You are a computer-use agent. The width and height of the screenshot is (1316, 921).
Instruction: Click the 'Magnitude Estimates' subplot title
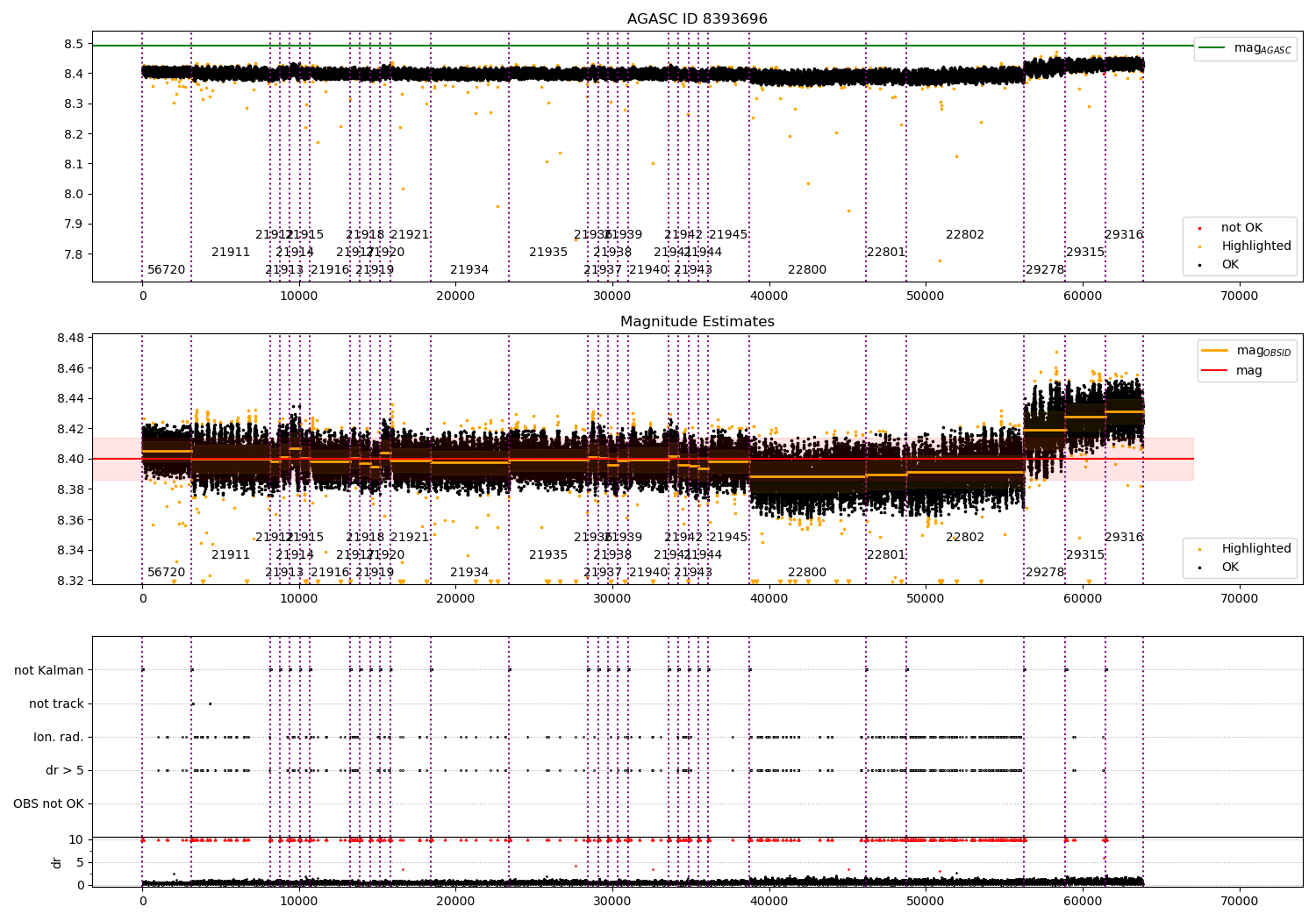pyautogui.click(x=697, y=322)
